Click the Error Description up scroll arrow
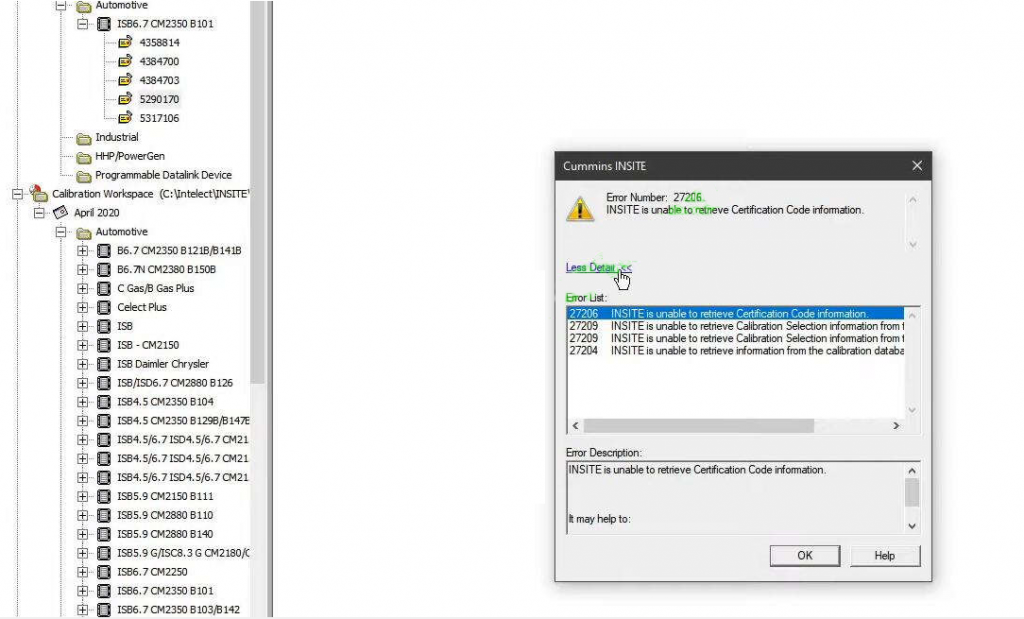1024x619 pixels. click(912, 470)
